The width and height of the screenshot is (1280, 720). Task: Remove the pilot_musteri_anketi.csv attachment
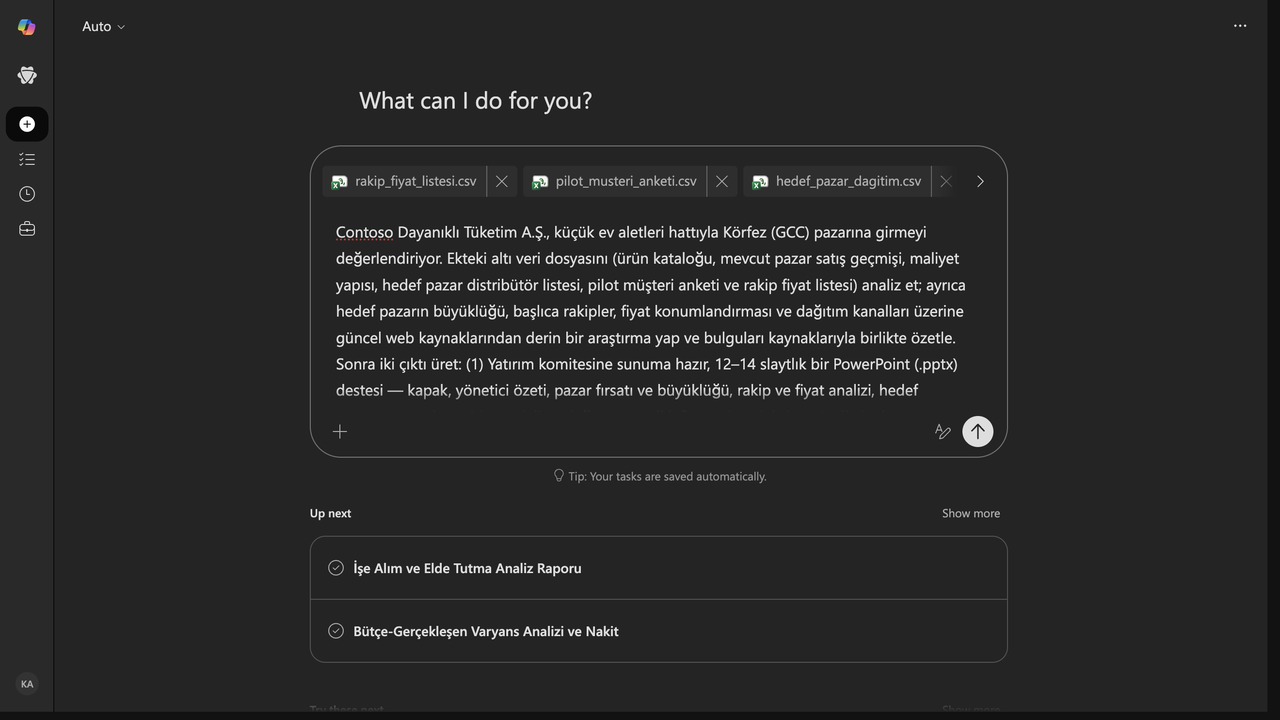coord(722,181)
